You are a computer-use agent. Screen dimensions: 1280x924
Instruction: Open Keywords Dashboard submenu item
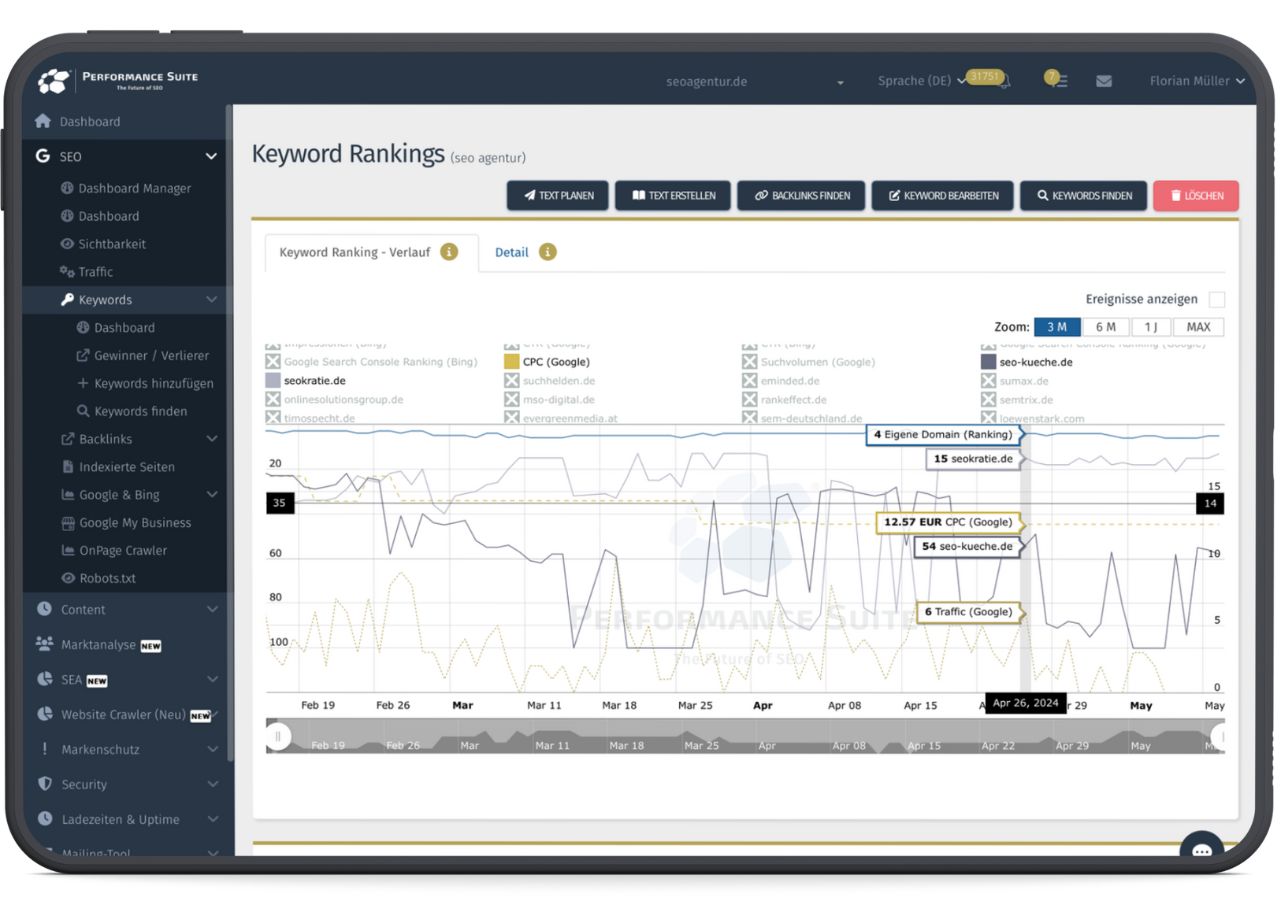[126, 328]
